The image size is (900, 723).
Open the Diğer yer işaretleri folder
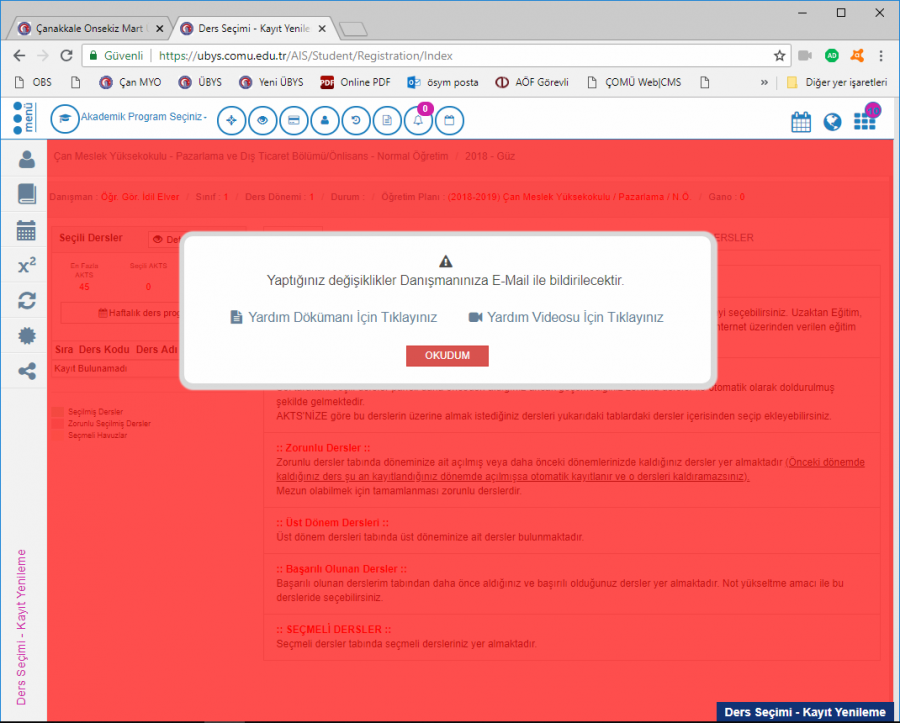click(837, 82)
